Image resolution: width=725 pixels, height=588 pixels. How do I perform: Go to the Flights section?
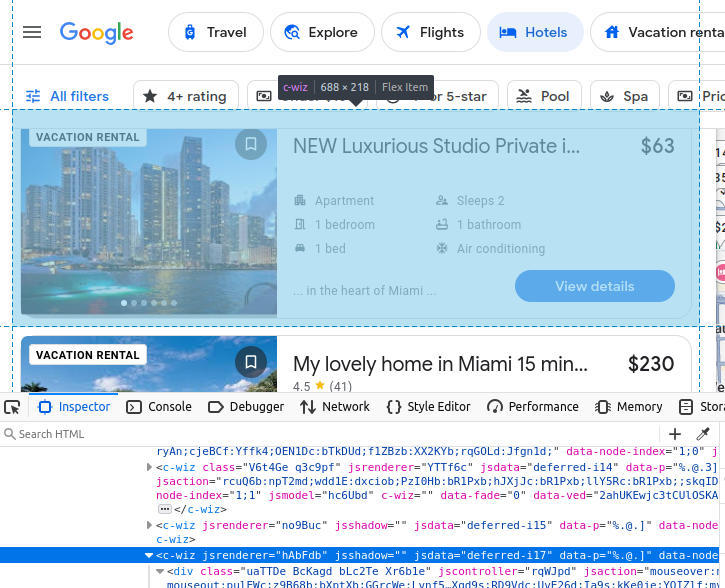coord(430,32)
